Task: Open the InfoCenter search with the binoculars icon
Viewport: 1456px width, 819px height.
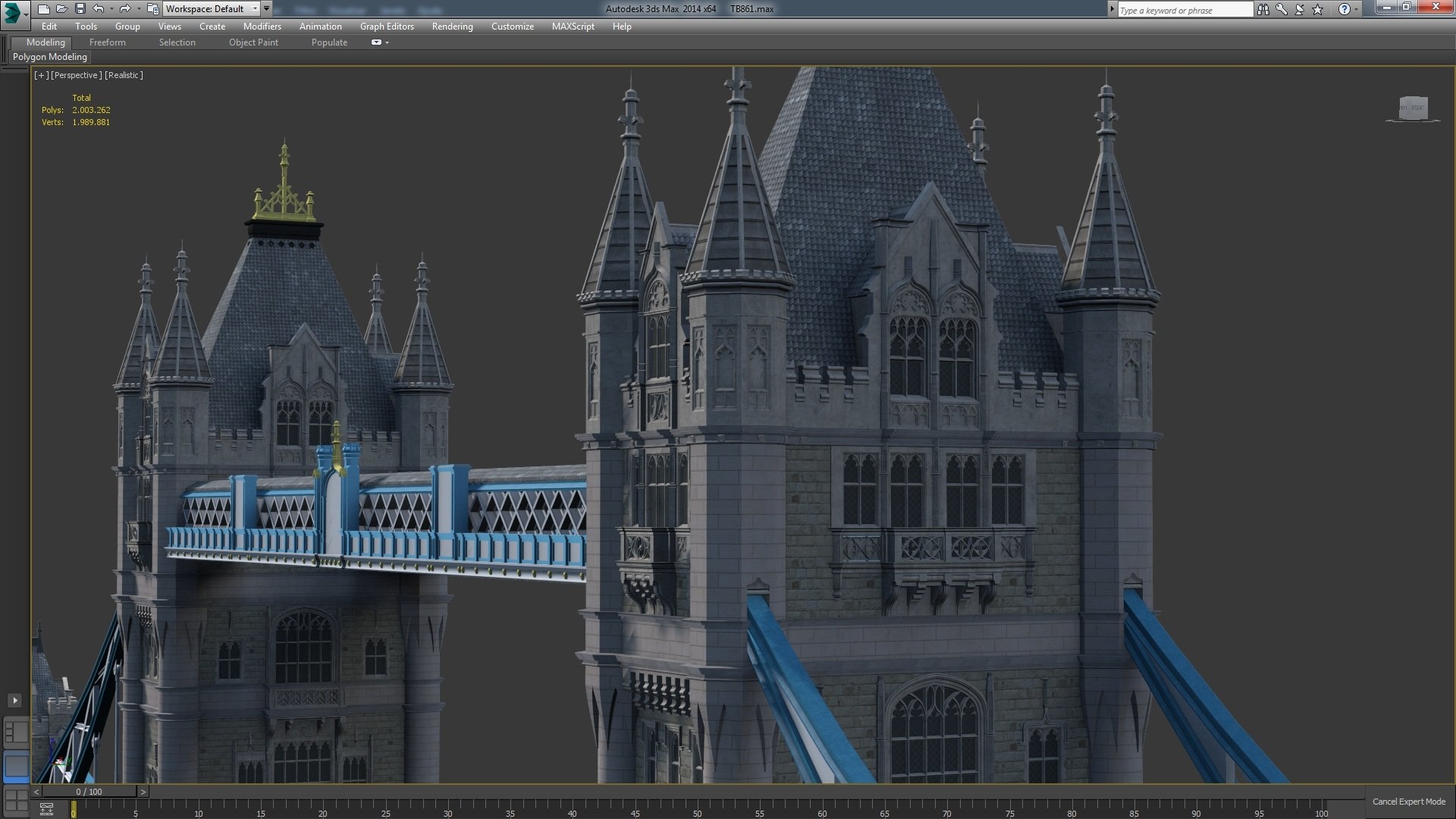Action: click(x=1263, y=9)
